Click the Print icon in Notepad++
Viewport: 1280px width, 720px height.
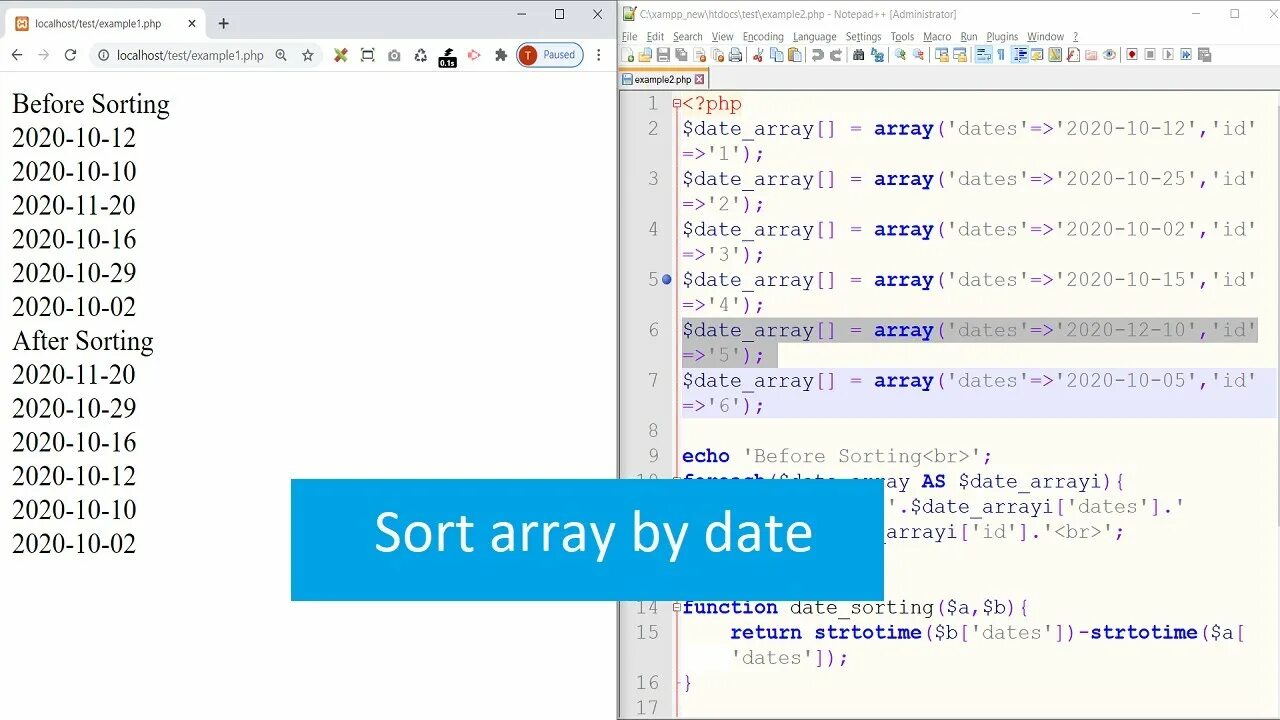click(x=736, y=55)
